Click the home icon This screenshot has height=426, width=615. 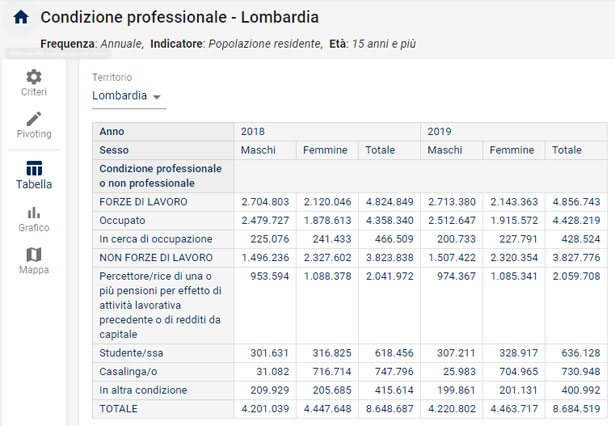point(20,17)
